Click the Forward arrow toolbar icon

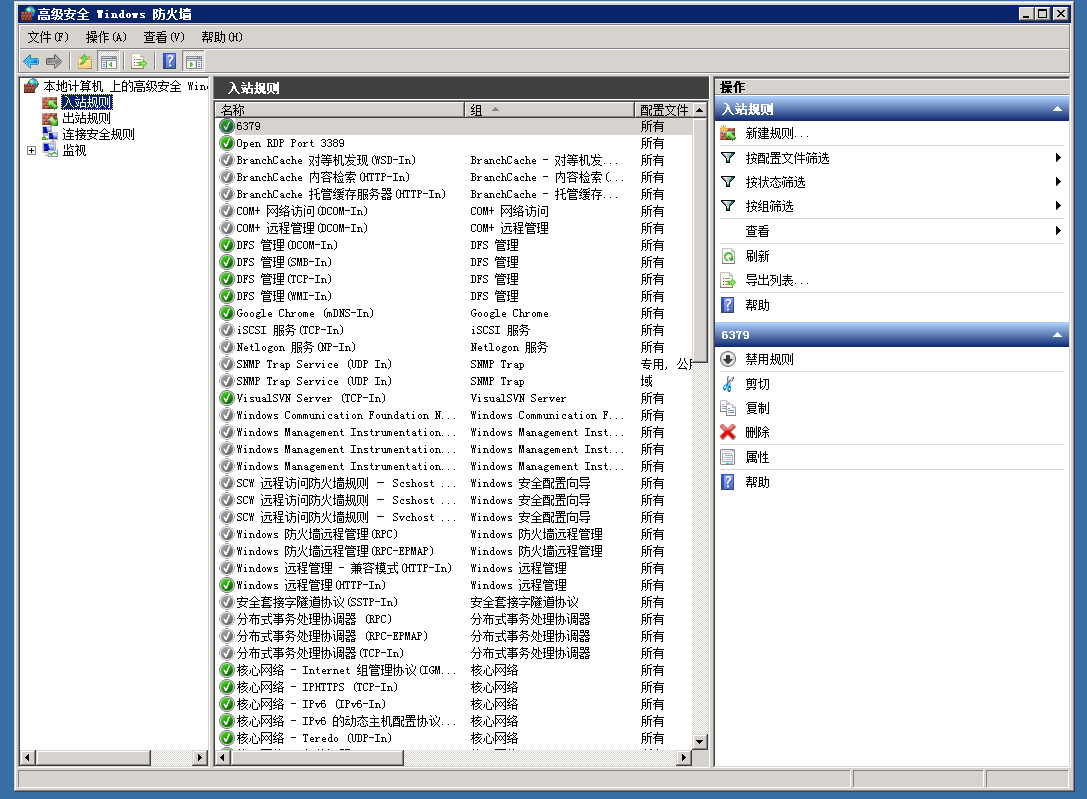click(x=54, y=62)
